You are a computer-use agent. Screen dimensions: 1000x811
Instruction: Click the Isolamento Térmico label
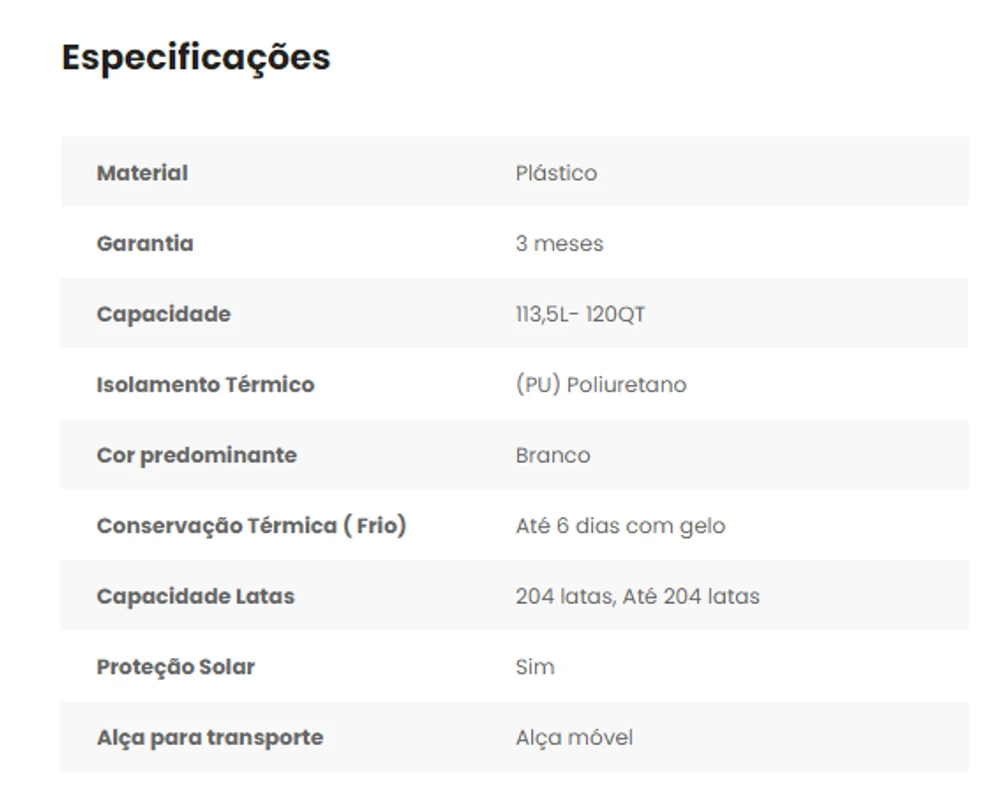[205, 385]
